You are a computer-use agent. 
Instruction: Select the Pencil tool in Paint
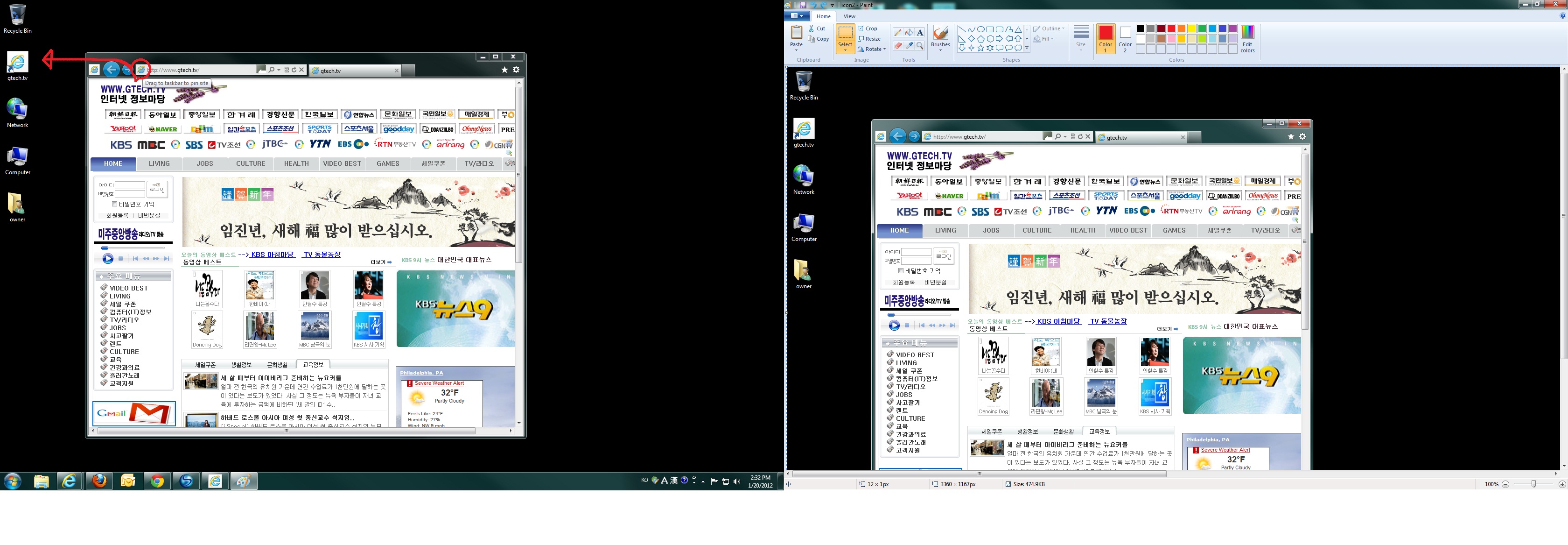coord(897,32)
